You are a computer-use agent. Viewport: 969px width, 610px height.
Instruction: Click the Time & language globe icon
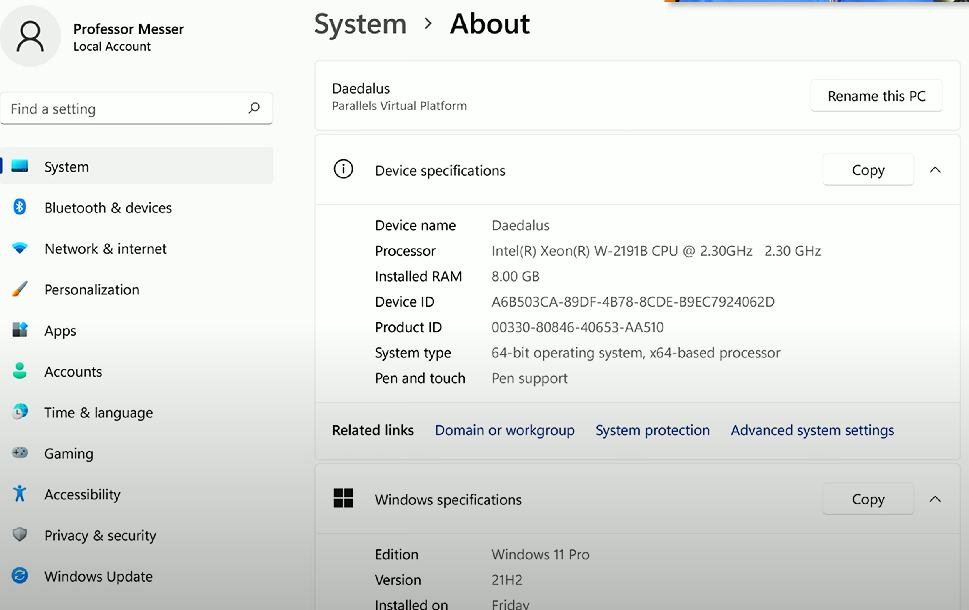tap(20, 412)
